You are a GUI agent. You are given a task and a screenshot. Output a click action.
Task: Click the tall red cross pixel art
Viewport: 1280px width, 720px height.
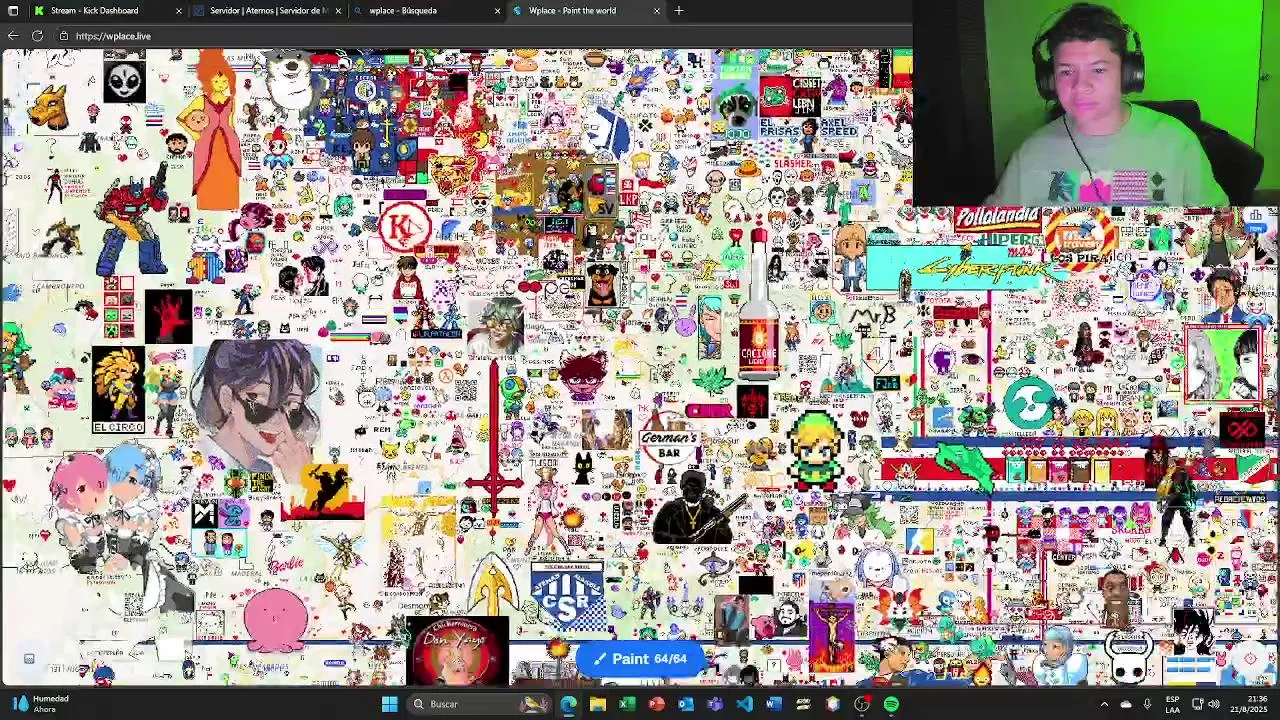pos(493,440)
